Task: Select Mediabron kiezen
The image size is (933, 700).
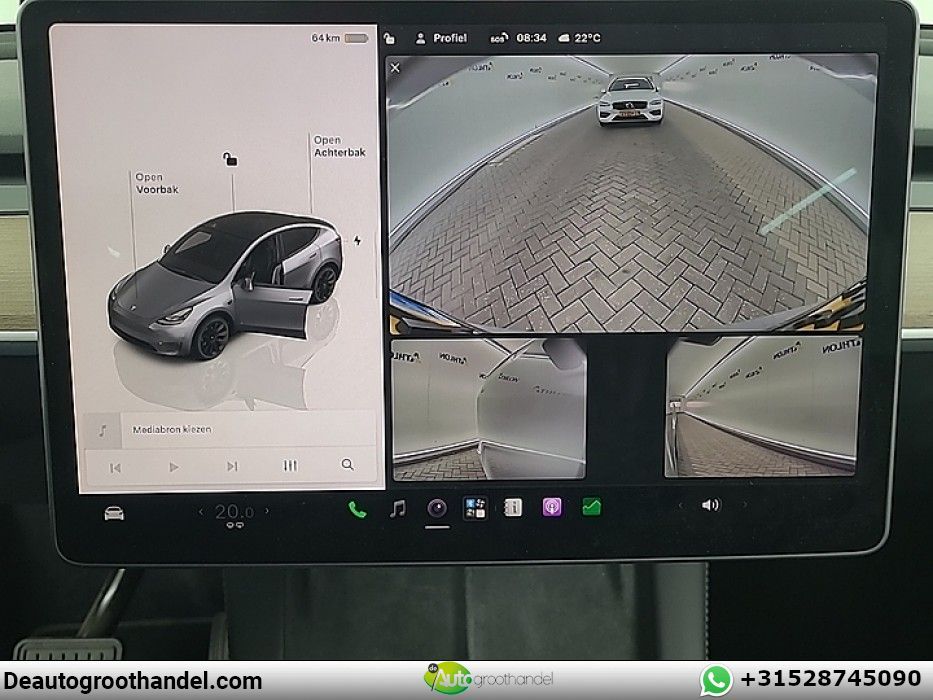Action: click(171, 429)
